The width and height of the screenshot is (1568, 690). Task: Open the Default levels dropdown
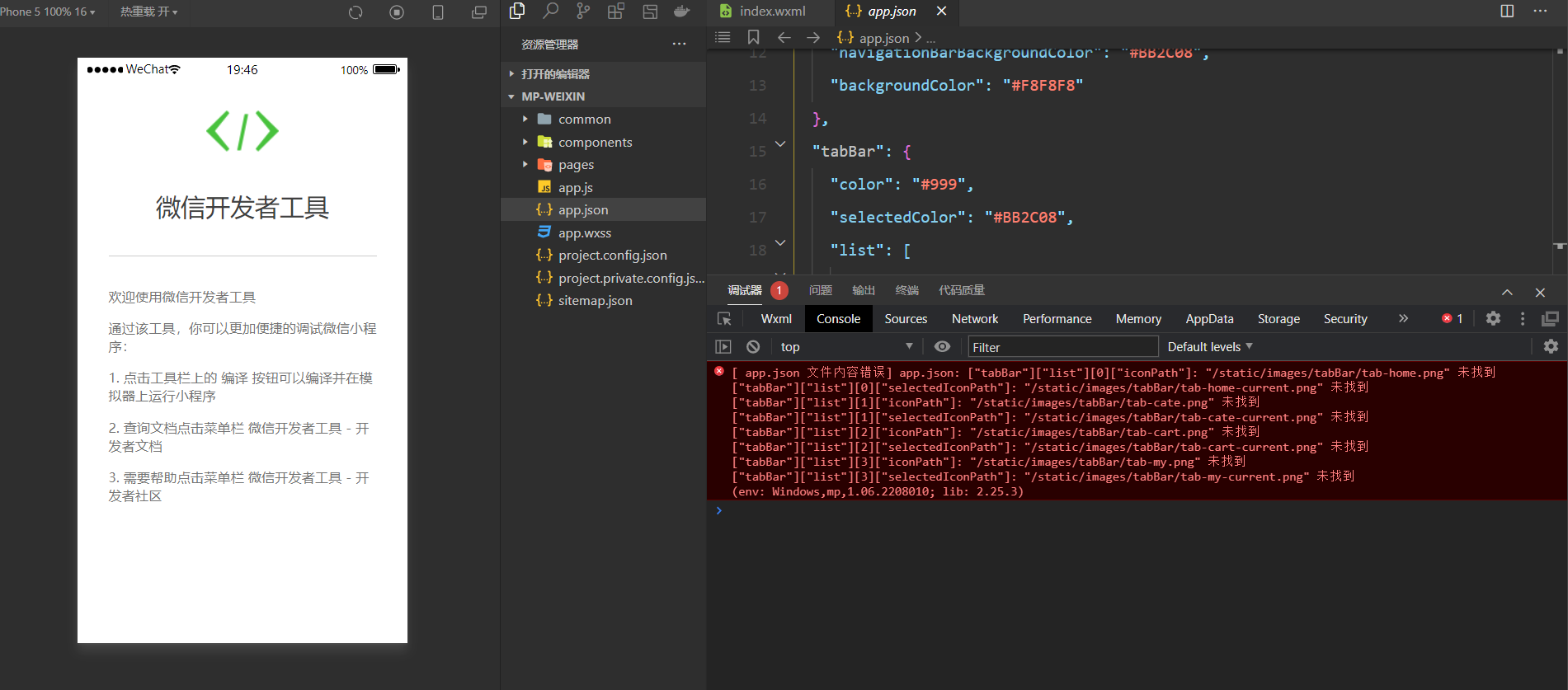click(x=1210, y=347)
